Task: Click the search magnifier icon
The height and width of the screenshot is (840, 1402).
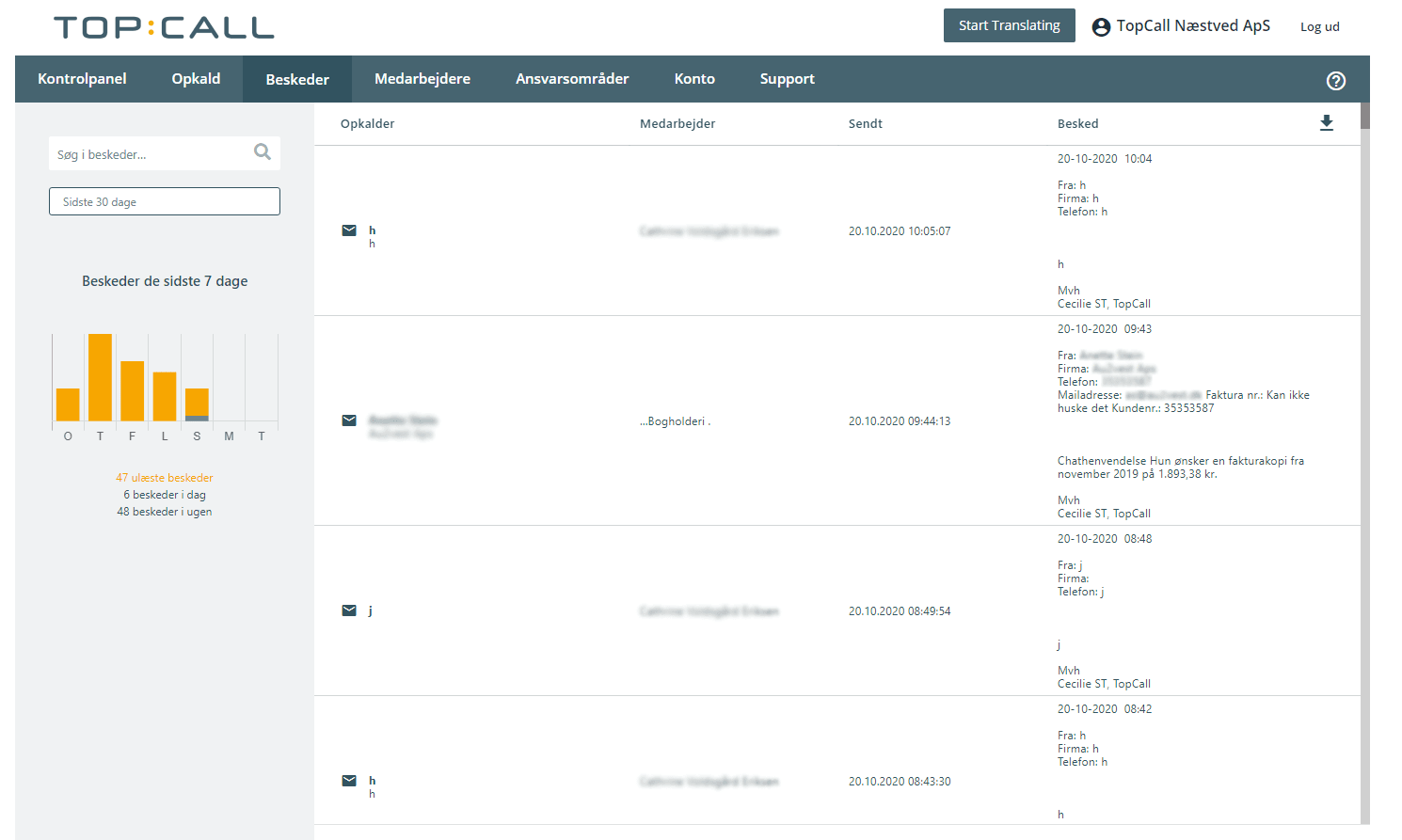Action: [x=263, y=152]
